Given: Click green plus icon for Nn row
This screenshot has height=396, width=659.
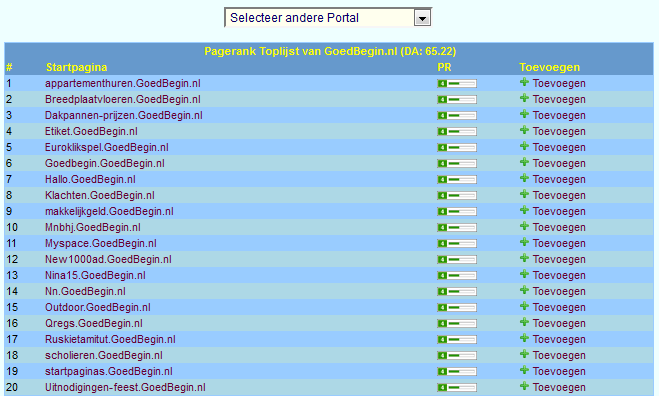Looking at the screenshot, I should click(524, 290).
